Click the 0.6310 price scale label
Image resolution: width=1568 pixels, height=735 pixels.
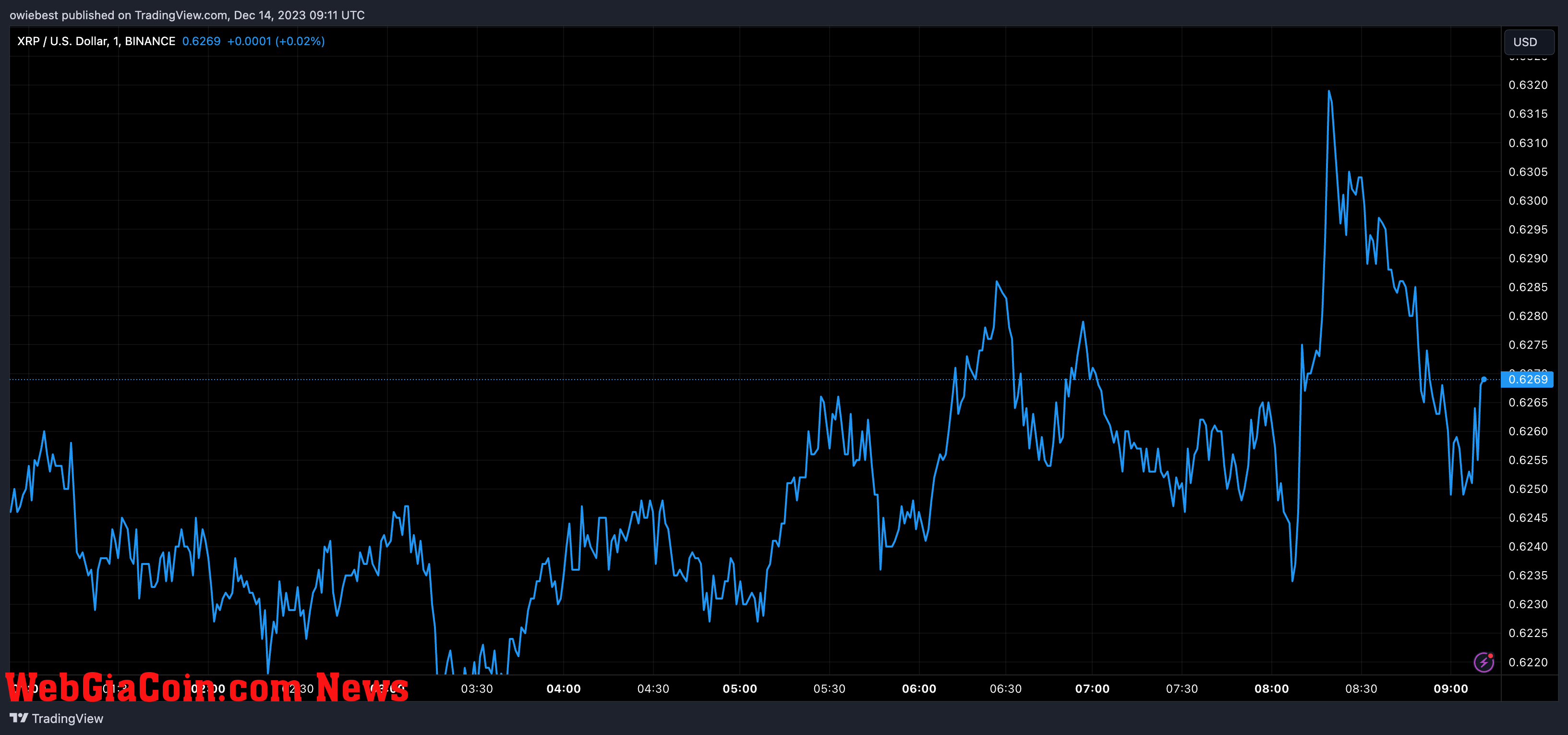(x=1528, y=143)
